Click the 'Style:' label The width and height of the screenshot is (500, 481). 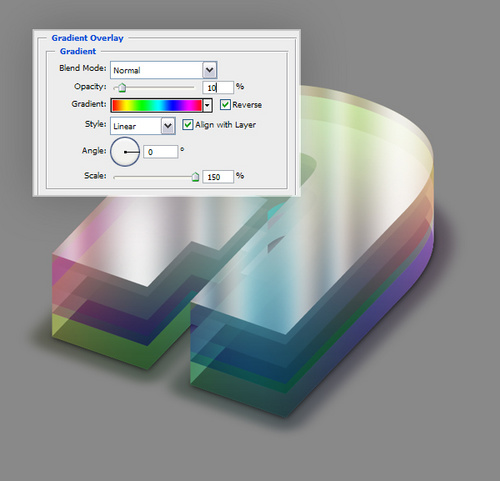point(95,124)
